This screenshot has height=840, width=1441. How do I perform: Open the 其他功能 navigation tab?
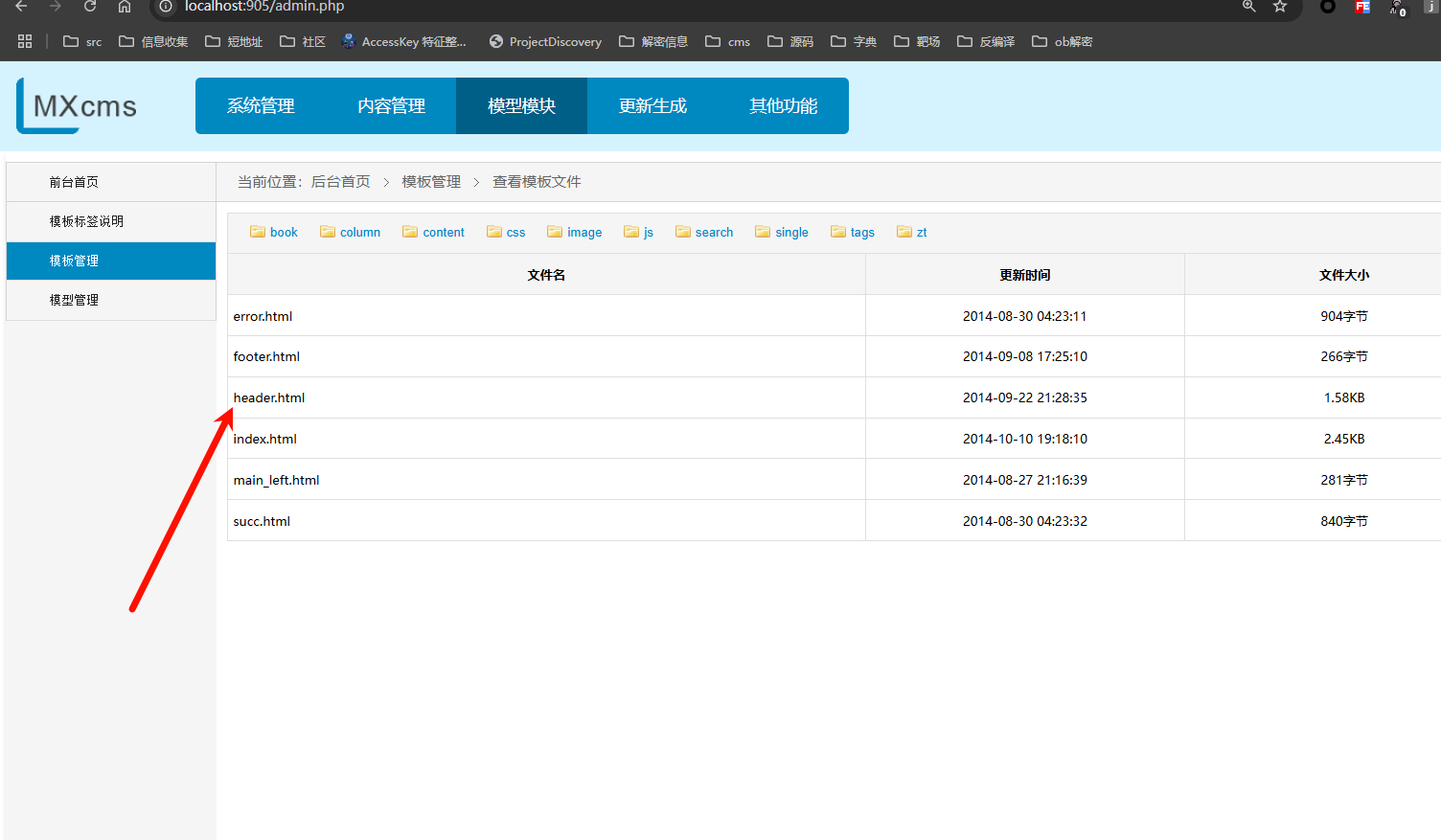click(x=783, y=105)
